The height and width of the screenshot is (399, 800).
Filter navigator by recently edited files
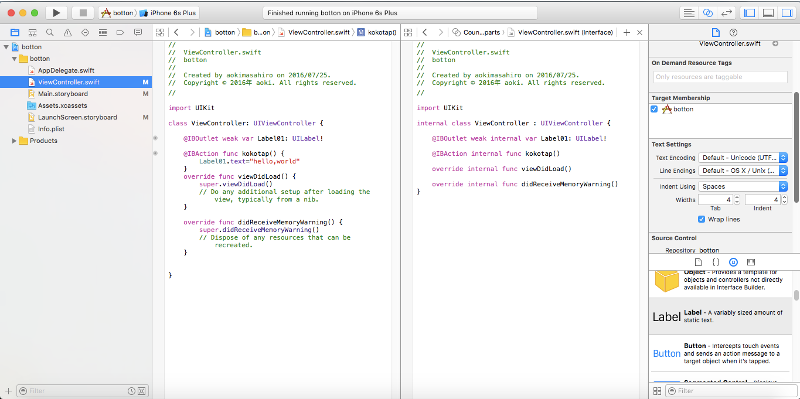[132, 391]
